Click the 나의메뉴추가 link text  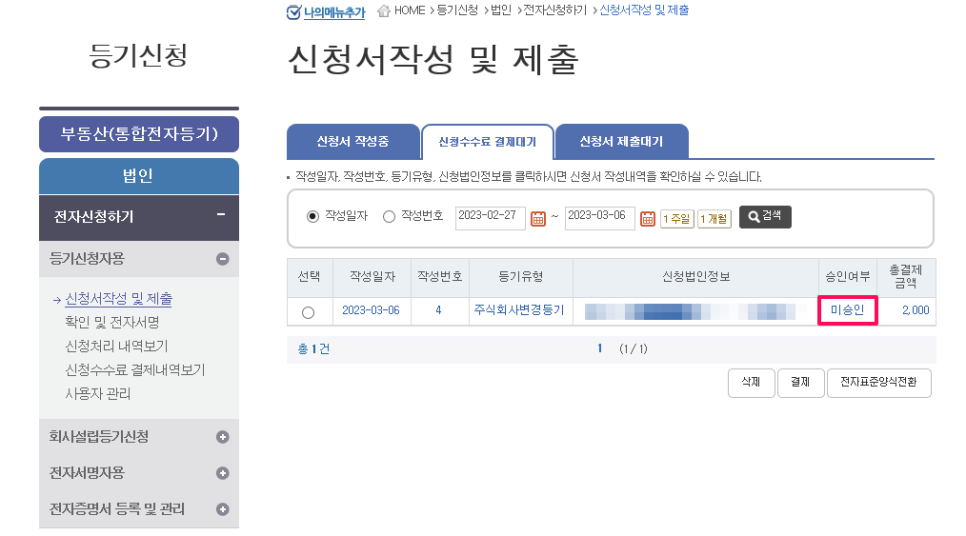[x=335, y=12]
